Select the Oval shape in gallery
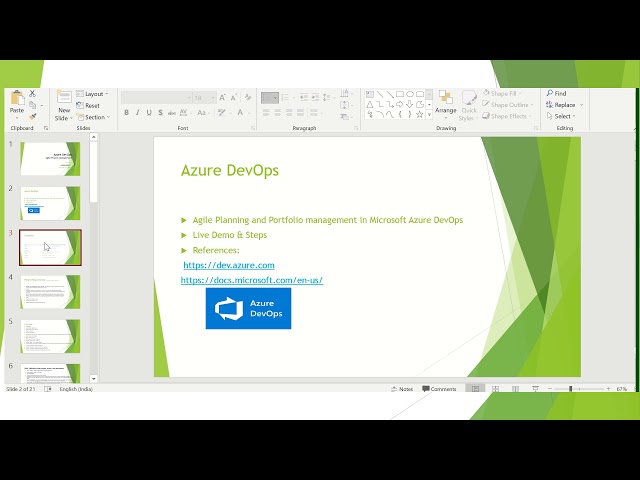The width and height of the screenshot is (640, 480). 410,94
